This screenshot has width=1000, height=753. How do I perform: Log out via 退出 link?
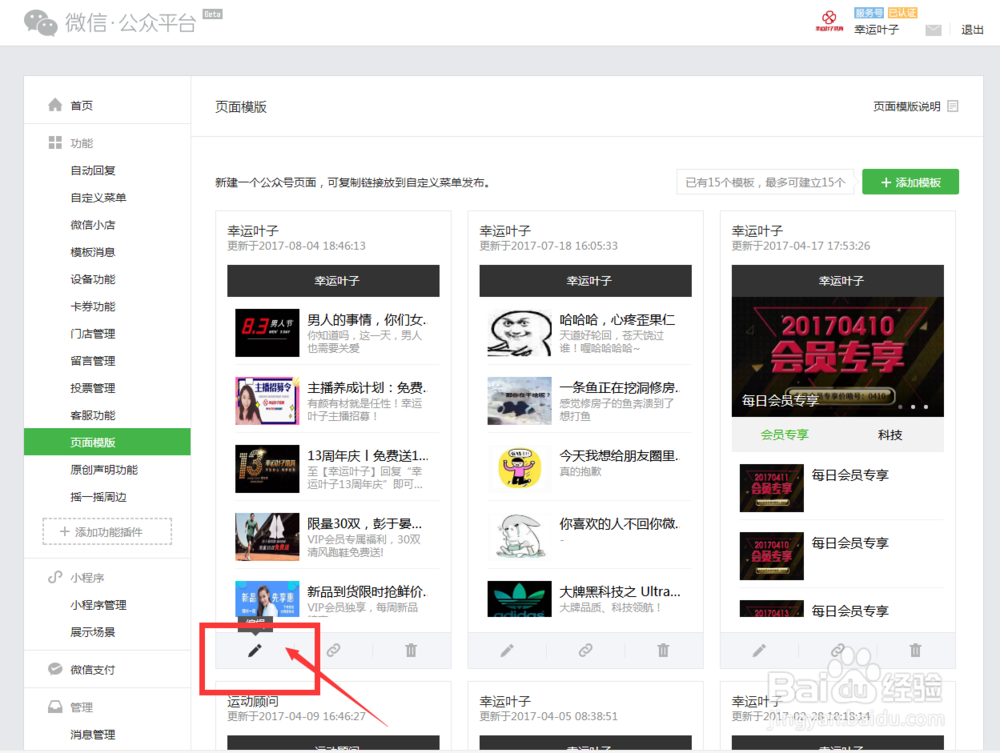point(972,30)
